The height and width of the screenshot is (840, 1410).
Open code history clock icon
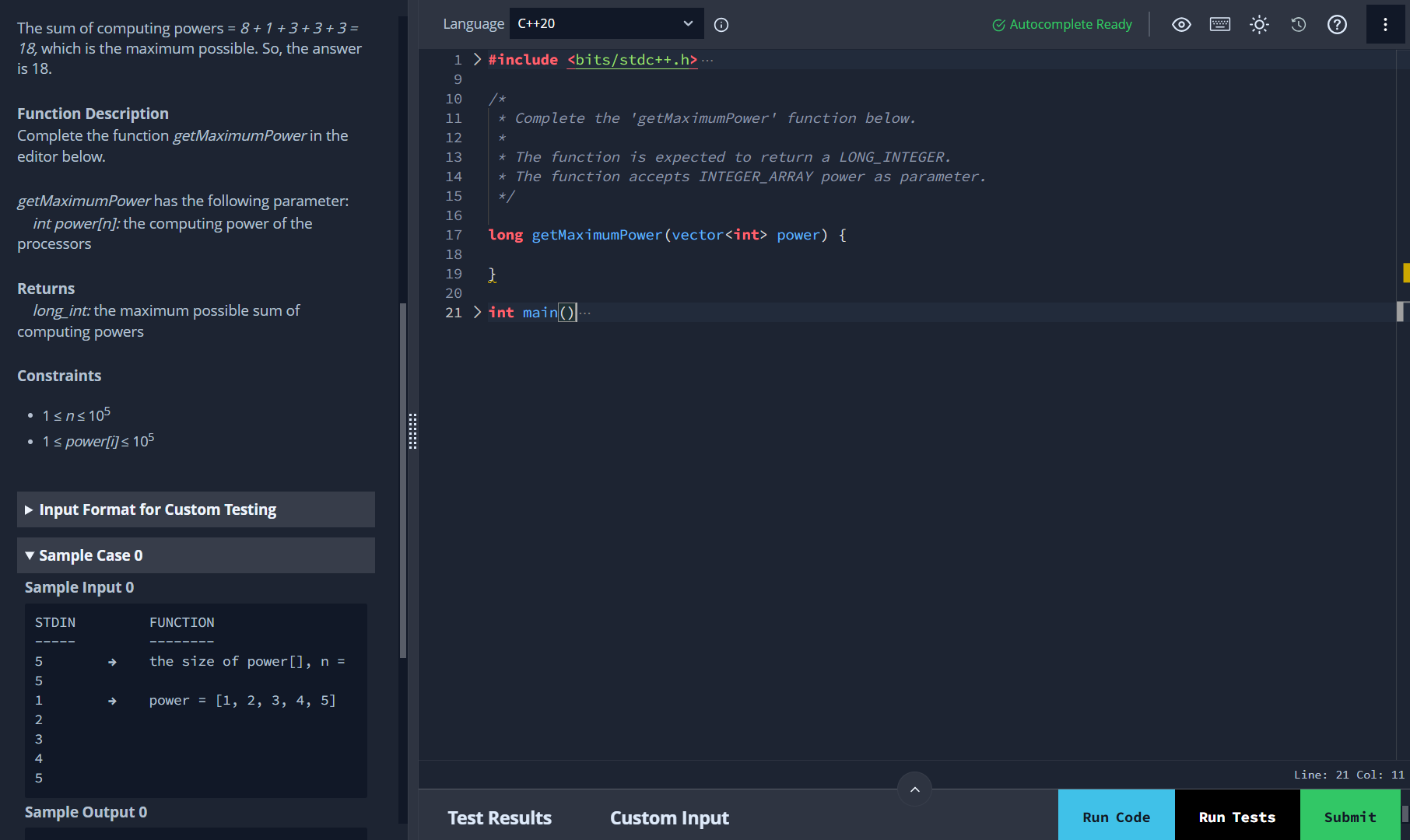pos(1298,25)
